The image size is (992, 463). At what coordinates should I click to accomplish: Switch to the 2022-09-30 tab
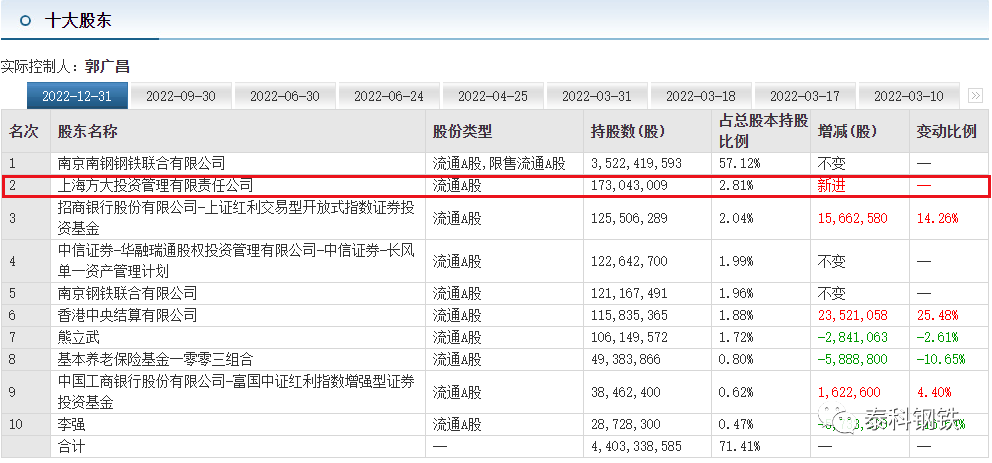click(181, 96)
